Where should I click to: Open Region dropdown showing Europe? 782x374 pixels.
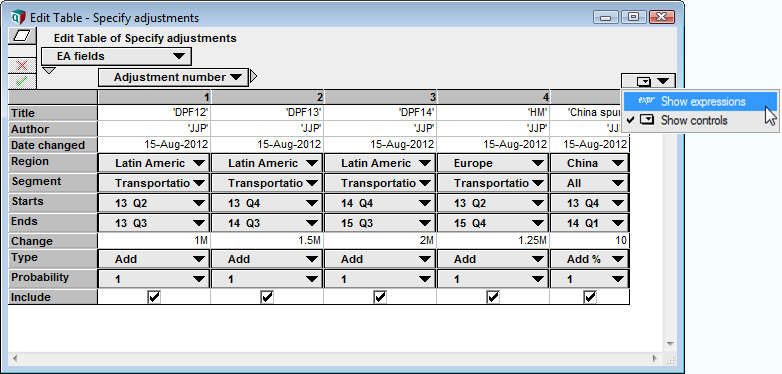[493, 163]
